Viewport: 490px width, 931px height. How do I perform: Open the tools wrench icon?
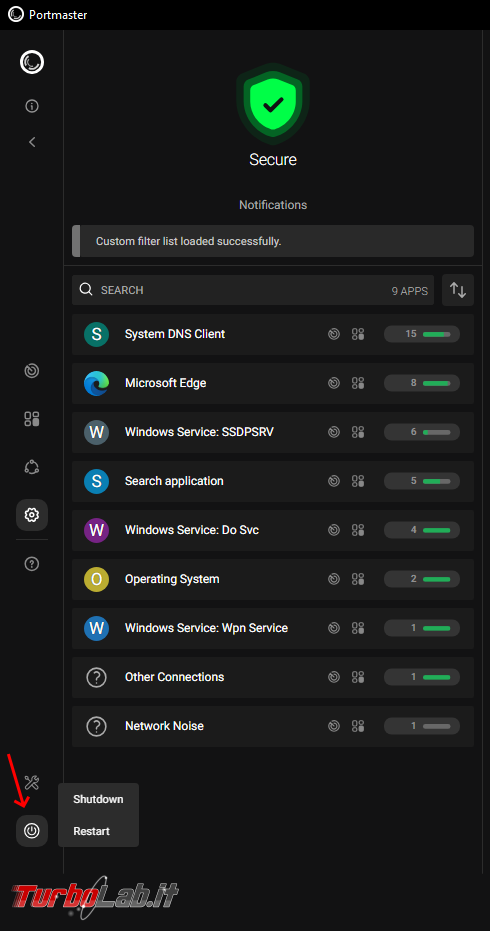[32, 783]
